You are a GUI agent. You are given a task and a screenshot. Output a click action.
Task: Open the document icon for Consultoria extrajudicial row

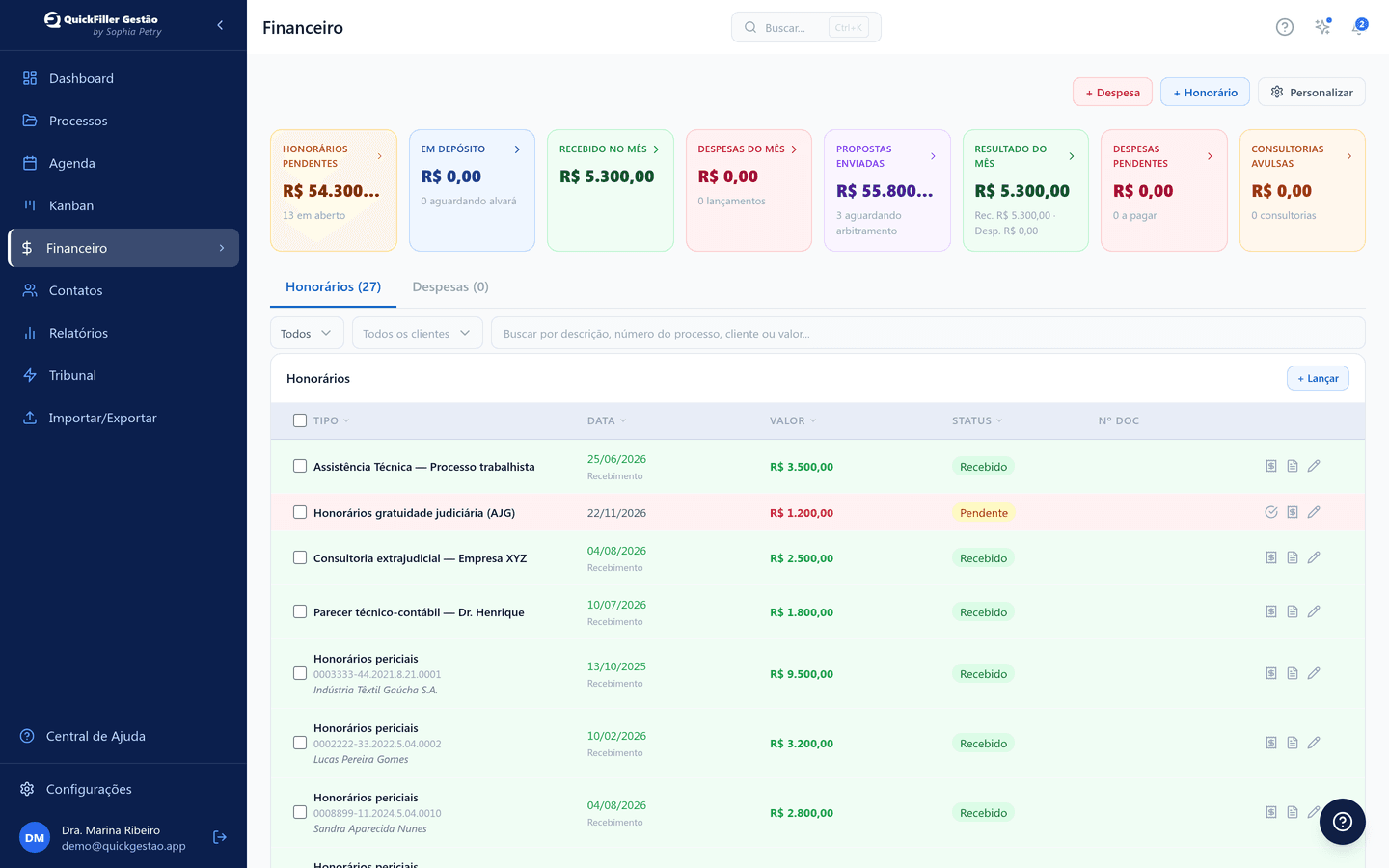coord(1293,557)
